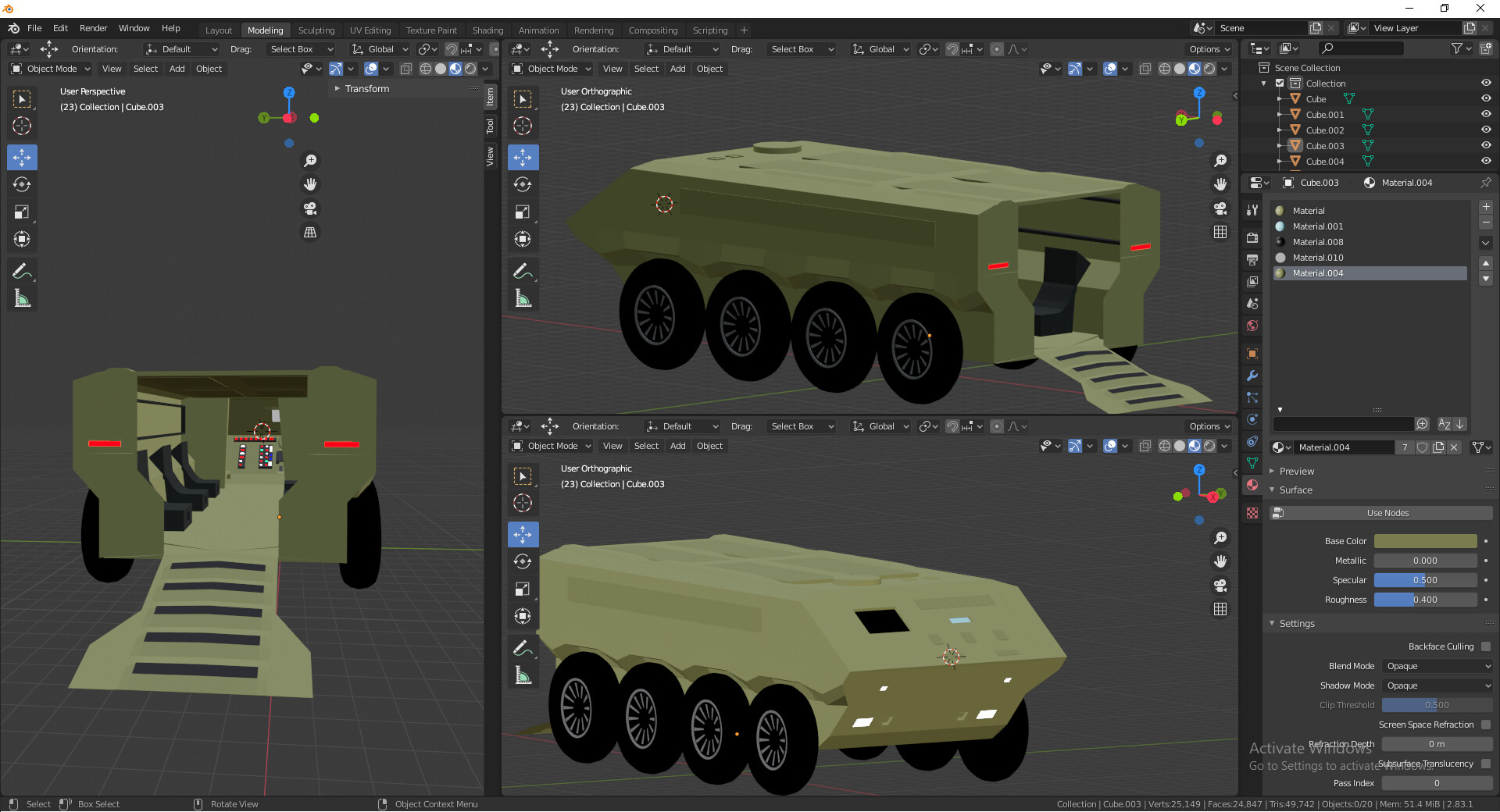
Task: Add a new material slot with the plus button
Action: pos(1485,207)
